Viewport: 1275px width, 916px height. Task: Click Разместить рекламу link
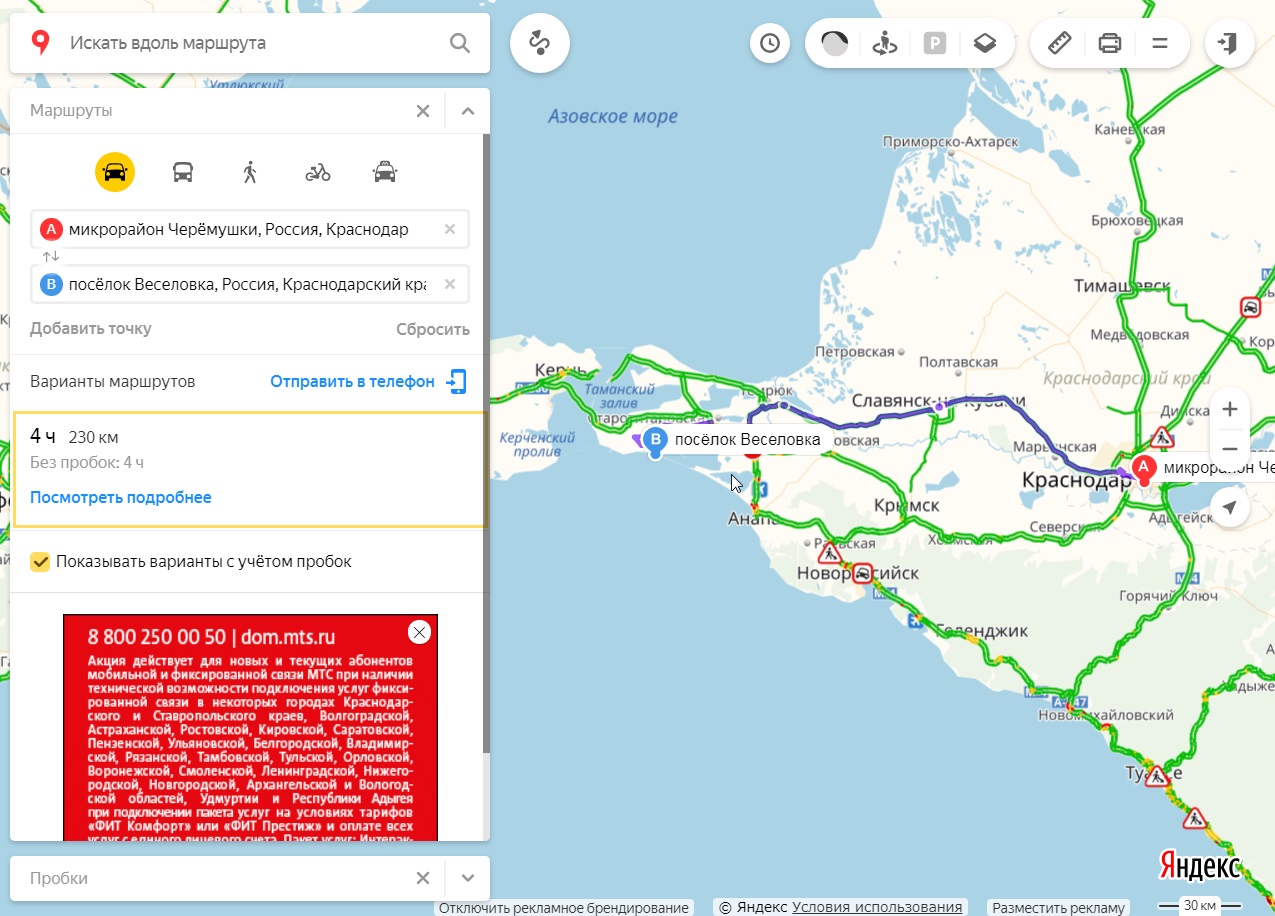[x=1059, y=908]
